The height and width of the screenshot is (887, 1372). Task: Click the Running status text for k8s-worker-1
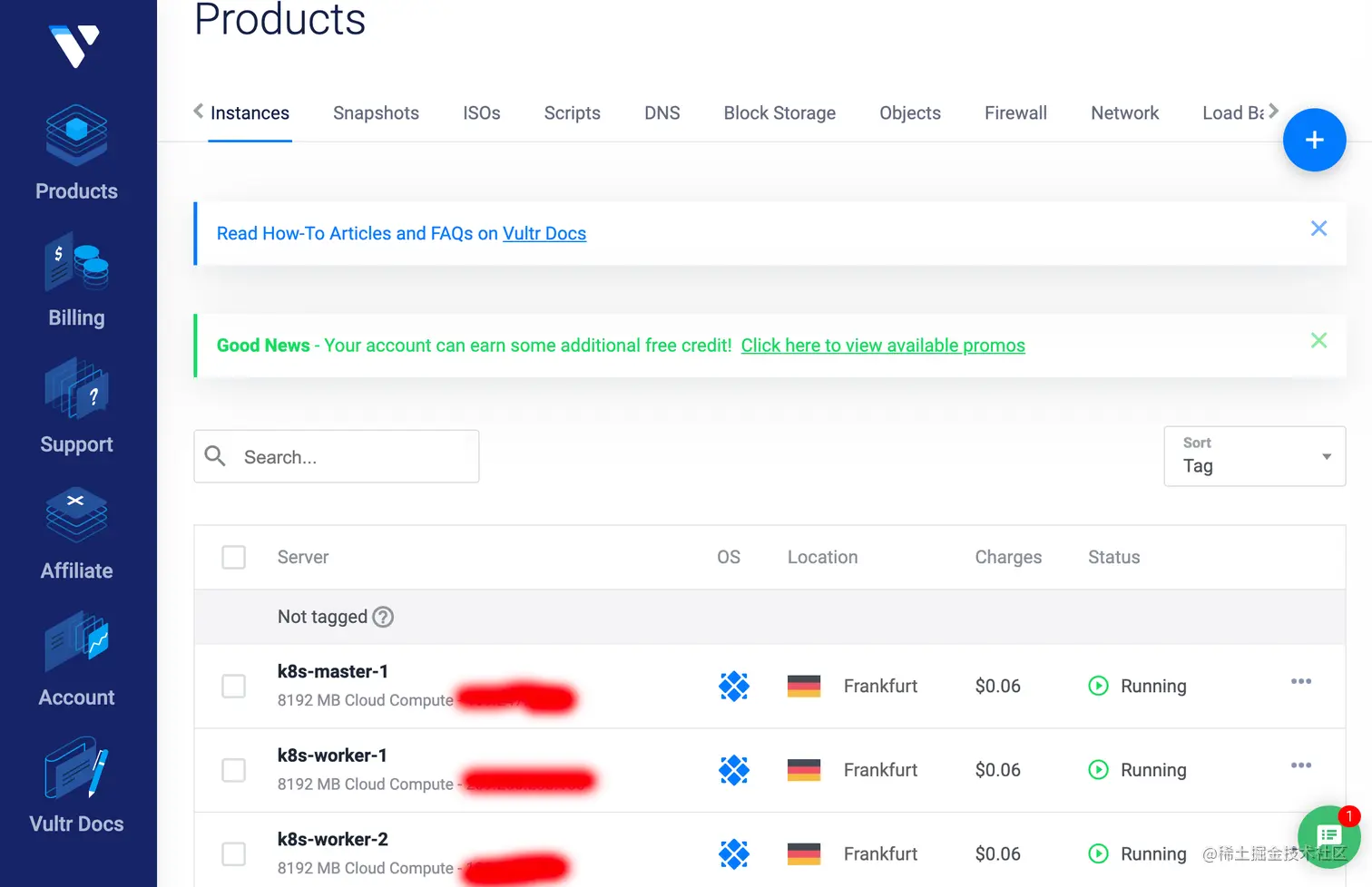1153,770
